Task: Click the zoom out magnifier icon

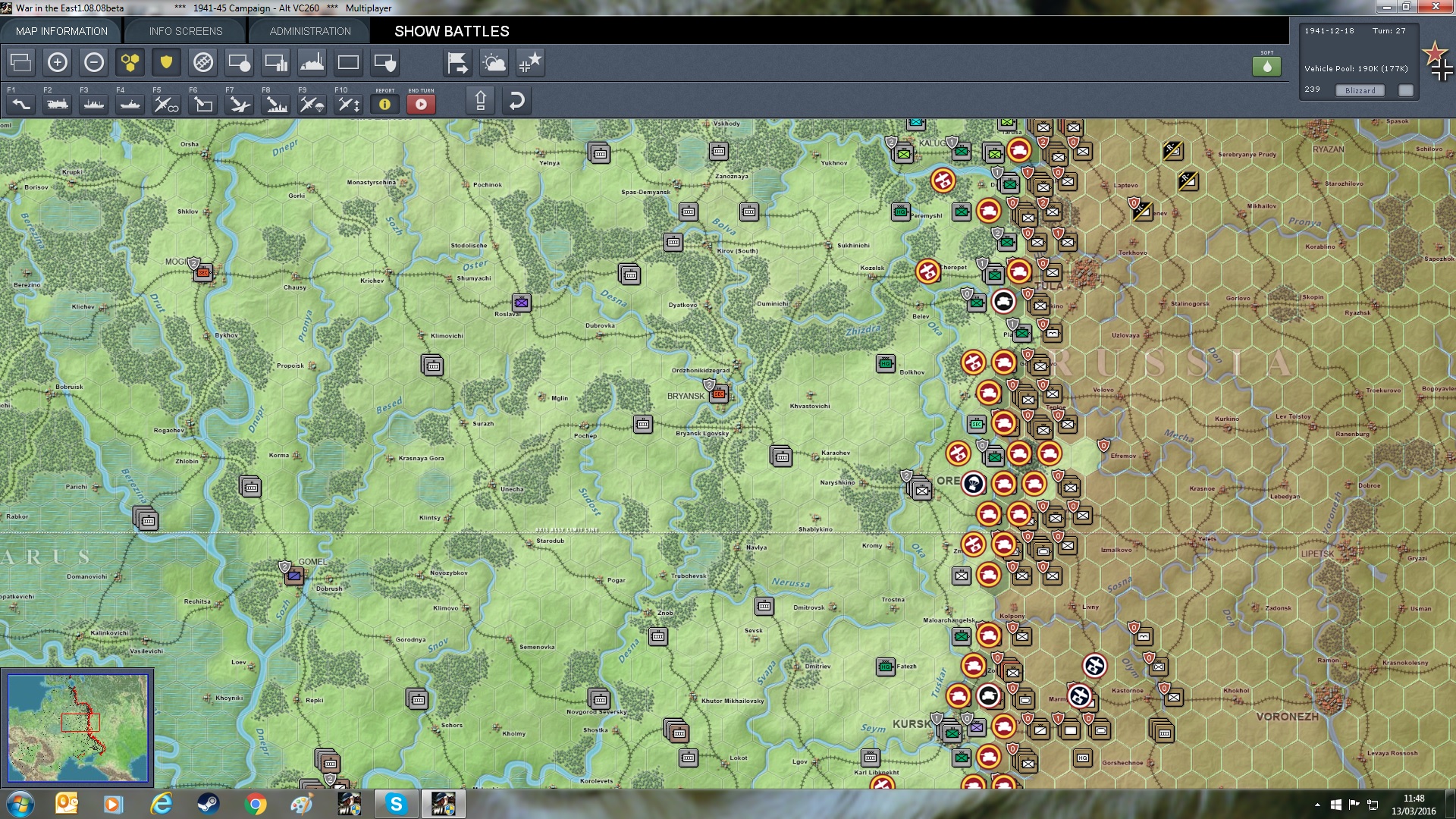Action: 94,62
